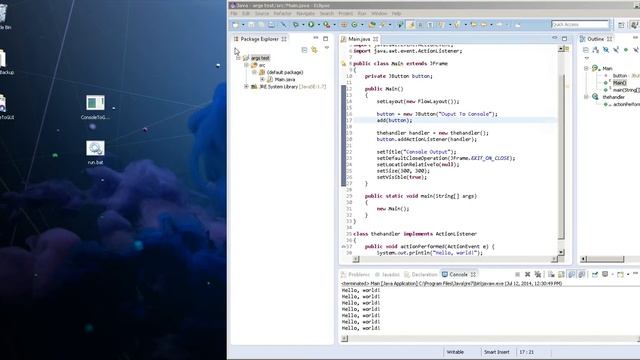Screen dimensions: 640x360
Task: Click the External Tools run icon
Action: (327, 25)
